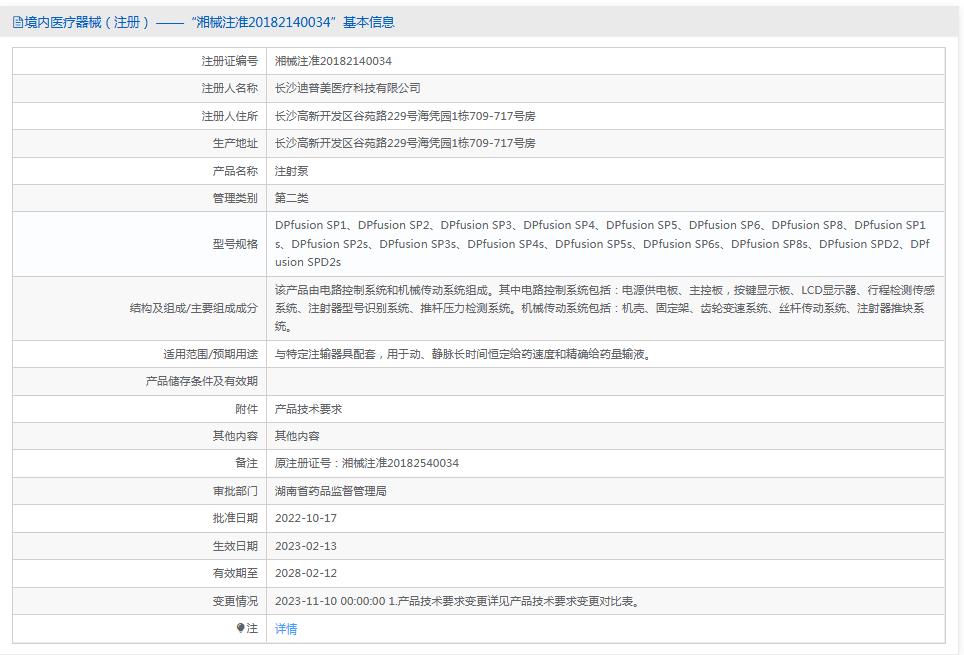This screenshot has height=655, width=964.
Task: Click the 产品名称 label
Action: (x=235, y=171)
